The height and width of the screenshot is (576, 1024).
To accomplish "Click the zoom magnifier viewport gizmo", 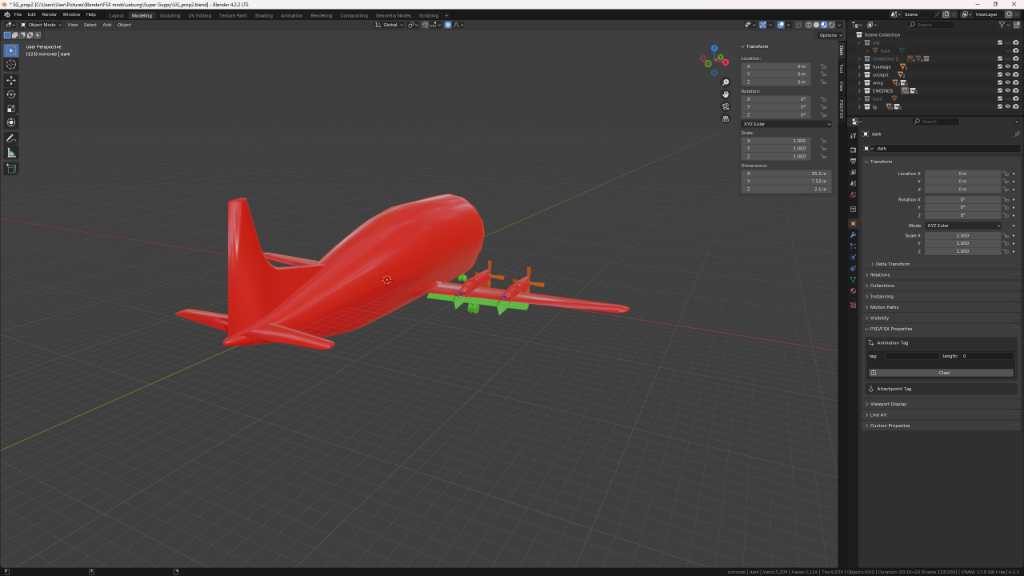I will pos(725,82).
